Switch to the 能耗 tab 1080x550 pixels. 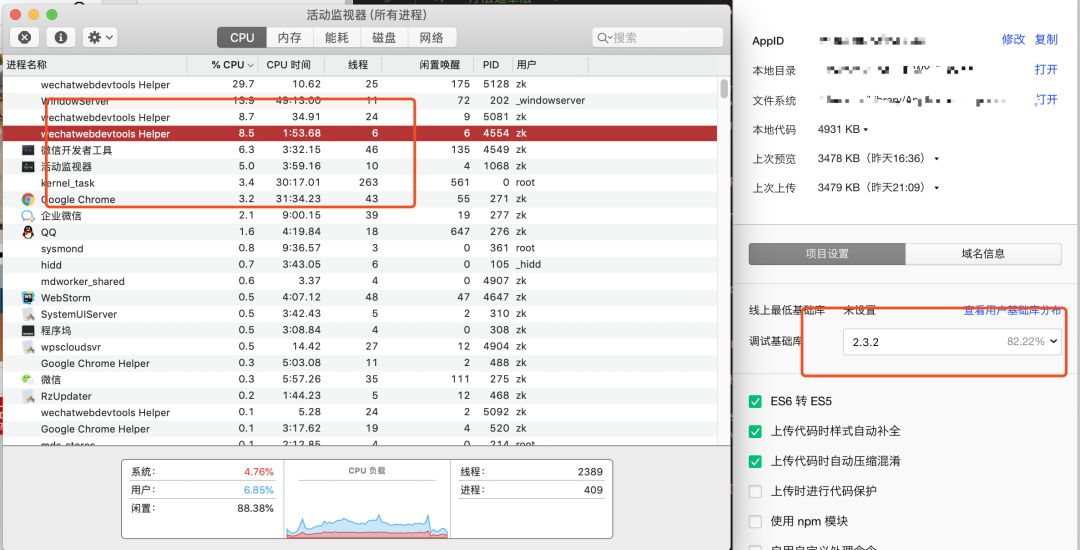337,38
